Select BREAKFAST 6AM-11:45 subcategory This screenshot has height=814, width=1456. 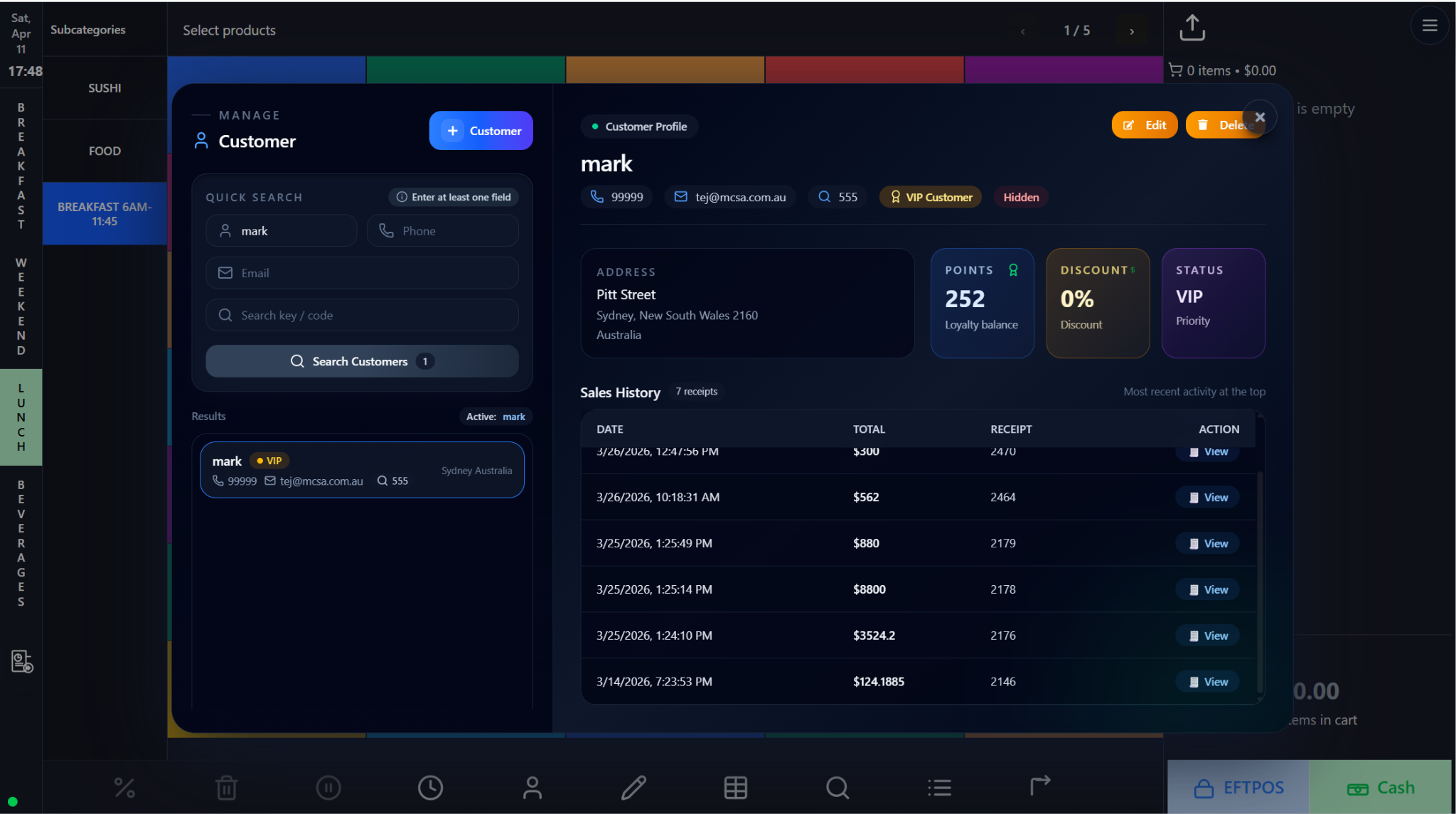click(105, 214)
